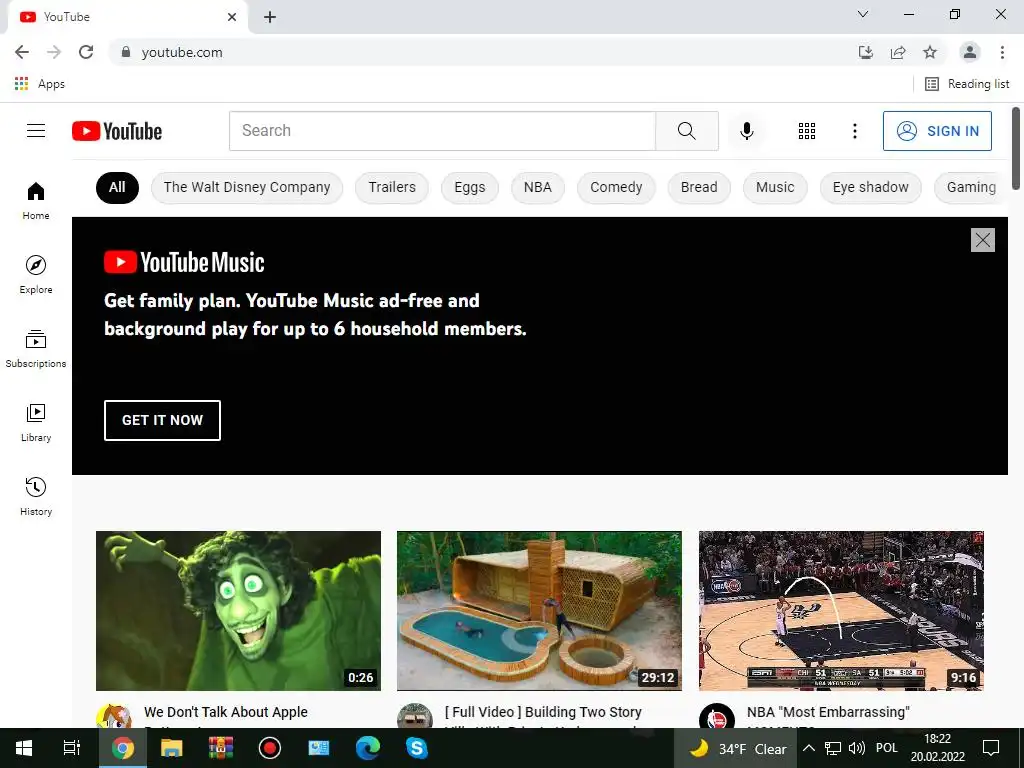Select the Gaming chip

coord(970,187)
